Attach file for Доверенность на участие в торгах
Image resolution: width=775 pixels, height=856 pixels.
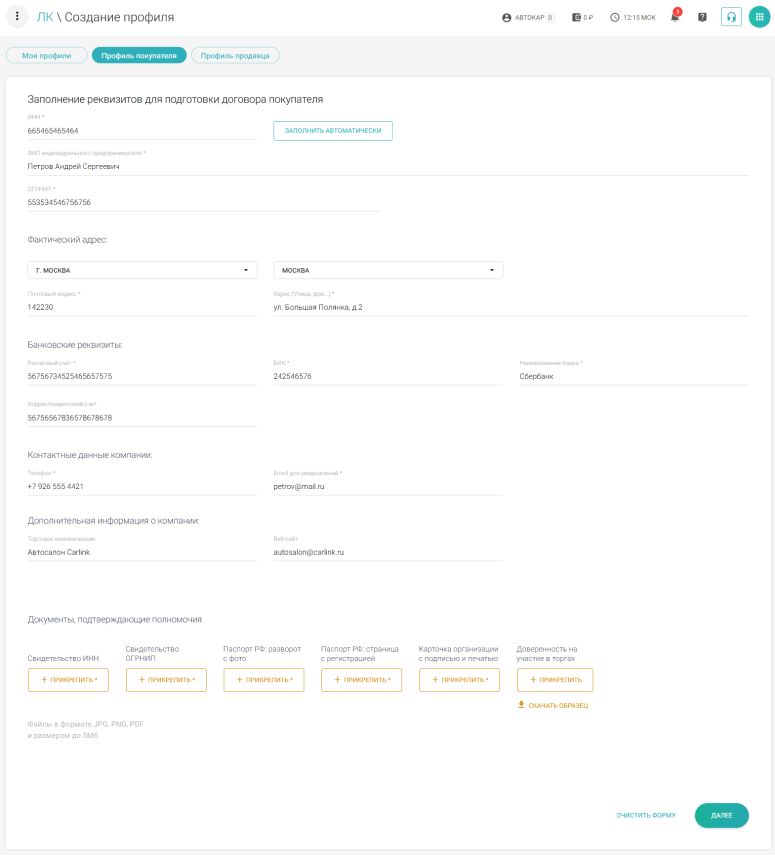555,680
